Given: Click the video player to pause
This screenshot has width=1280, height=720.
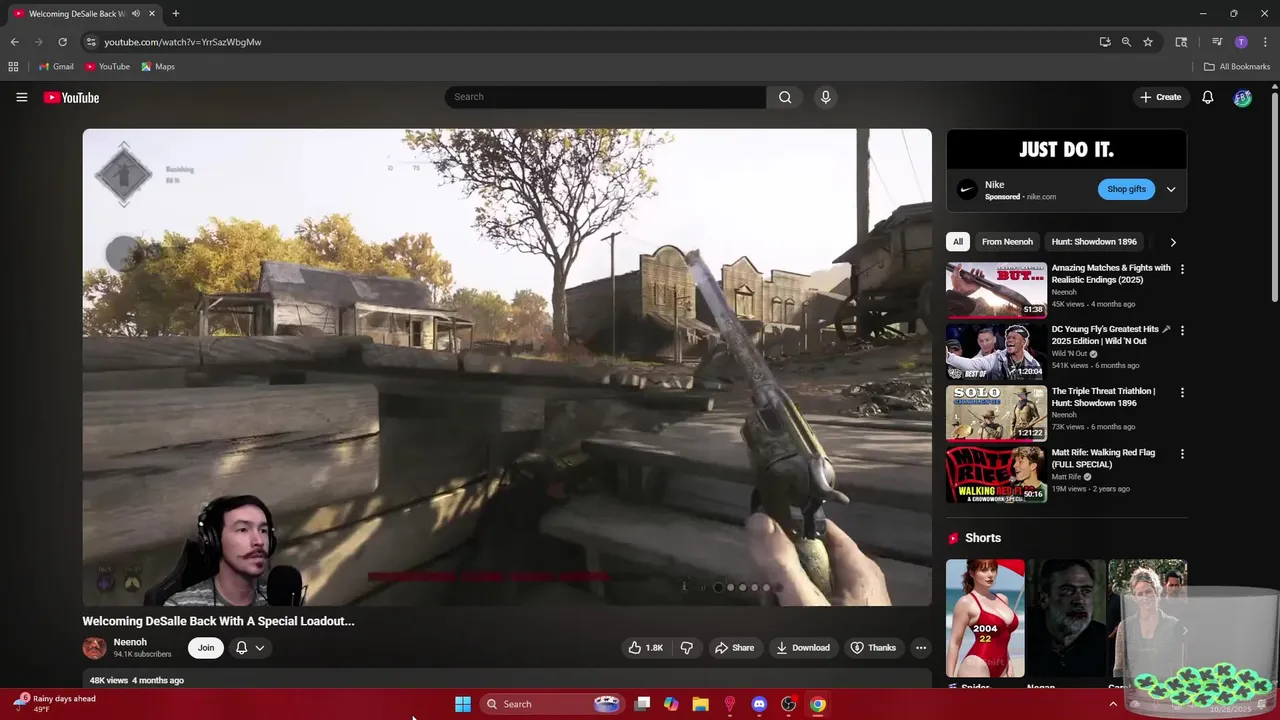Looking at the screenshot, I should [x=507, y=367].
